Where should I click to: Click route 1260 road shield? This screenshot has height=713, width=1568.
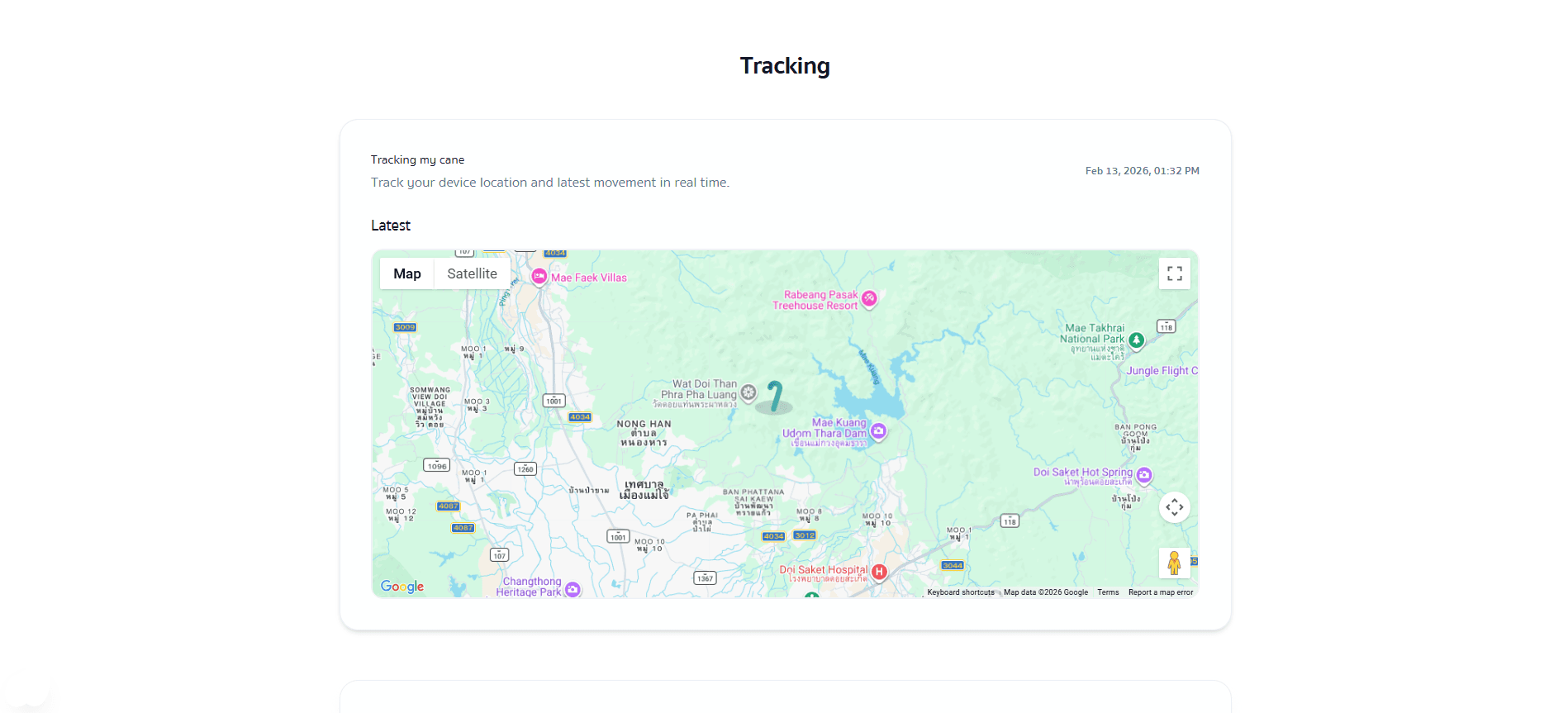pos(525,468)
